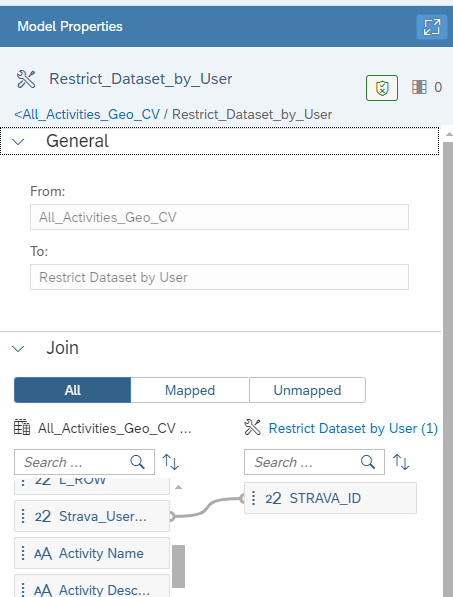Select the Unmapped filter segment
Viewport: 453px width, 597px height.
[x=308, y=390]
